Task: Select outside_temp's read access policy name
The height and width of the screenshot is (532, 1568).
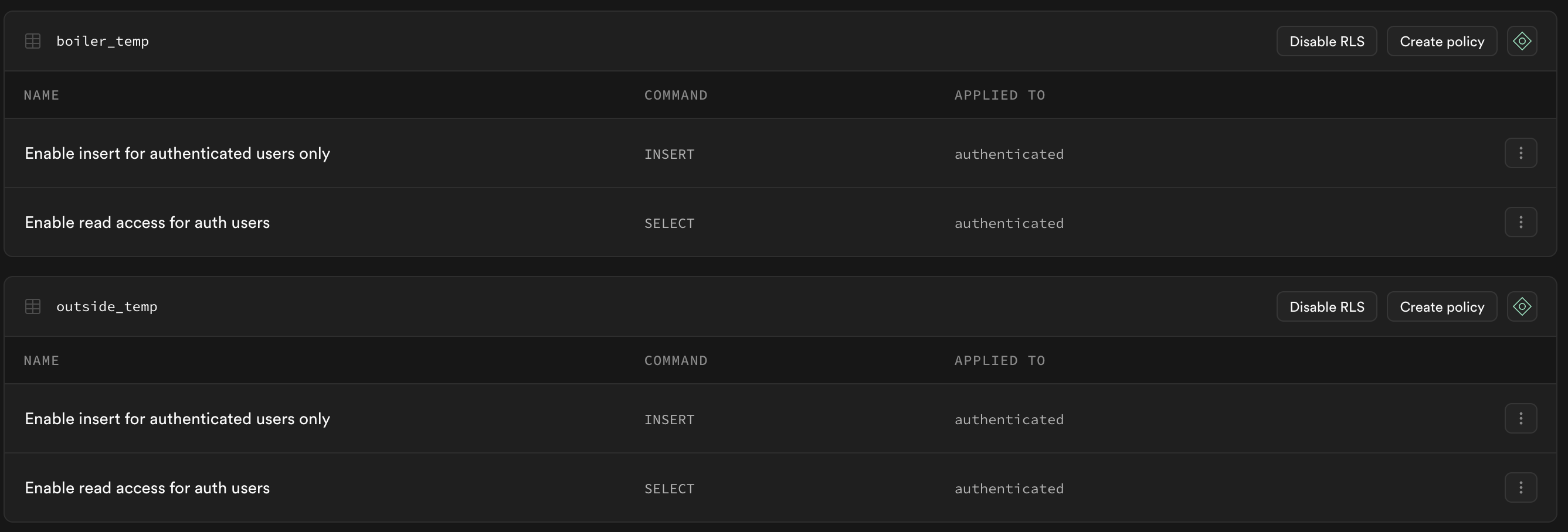Action: [x=147, y=488]
